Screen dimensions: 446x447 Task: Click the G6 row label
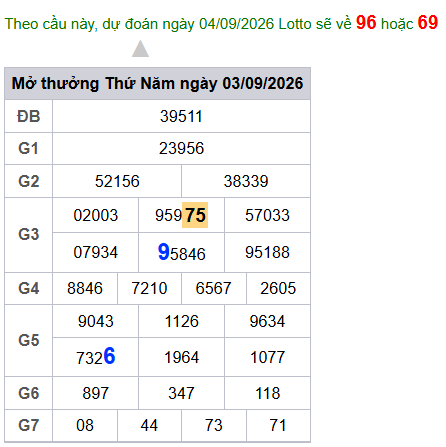point(29,393)
